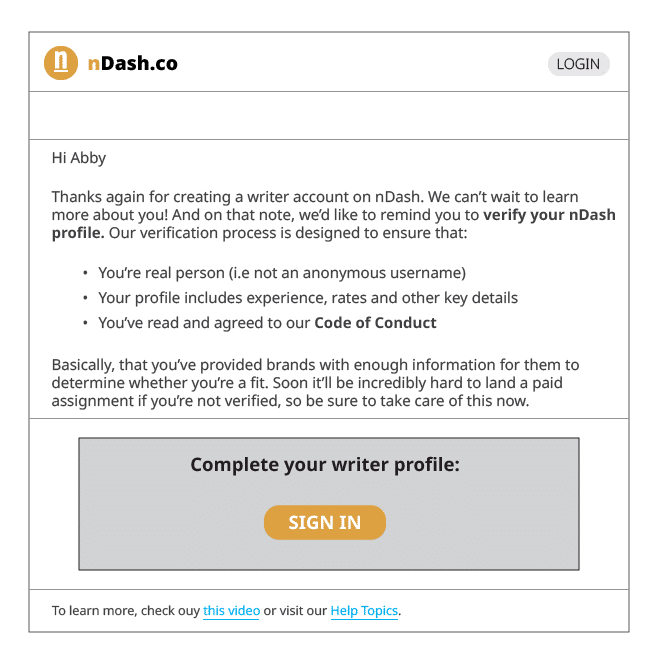Screen dimensions: 650x650
Task: Click the nDash.co brand name text
Action: pos(133,63)
